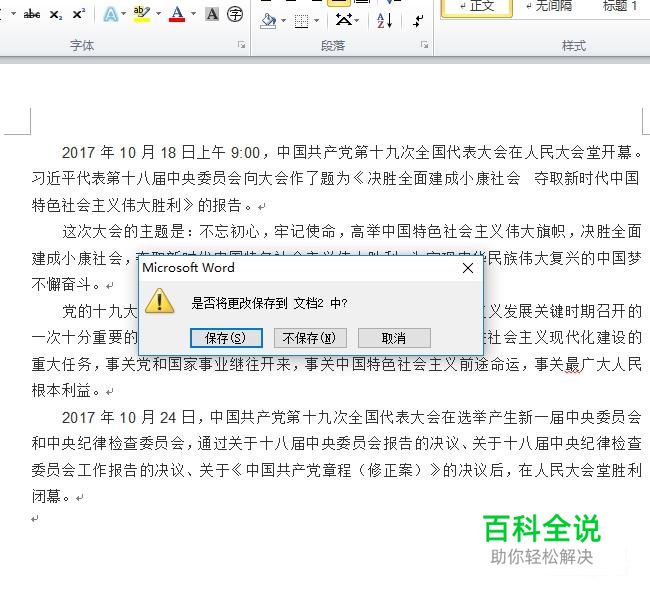The width and height of the screenshot is (650, 600).
Task: Click 保存(S) button in dialog
Action: click(226, 338)
